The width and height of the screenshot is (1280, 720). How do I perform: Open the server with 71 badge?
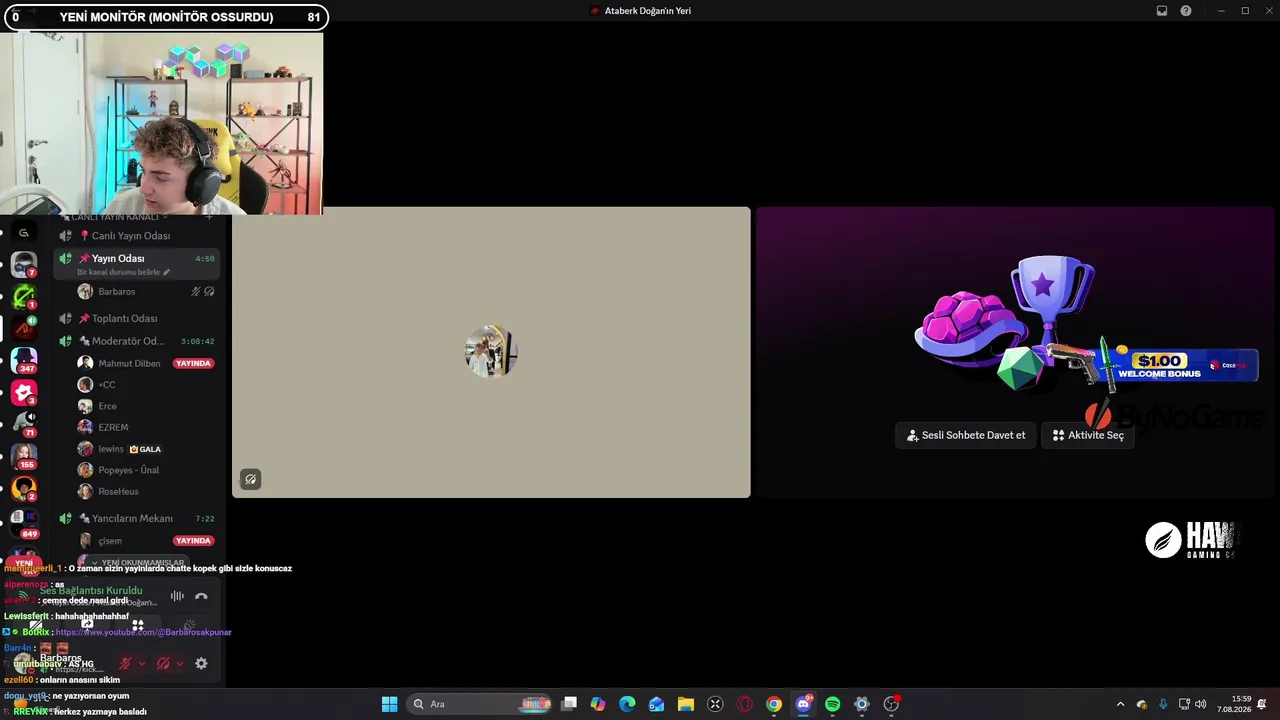pyautogui.click(x=24, y=424)
